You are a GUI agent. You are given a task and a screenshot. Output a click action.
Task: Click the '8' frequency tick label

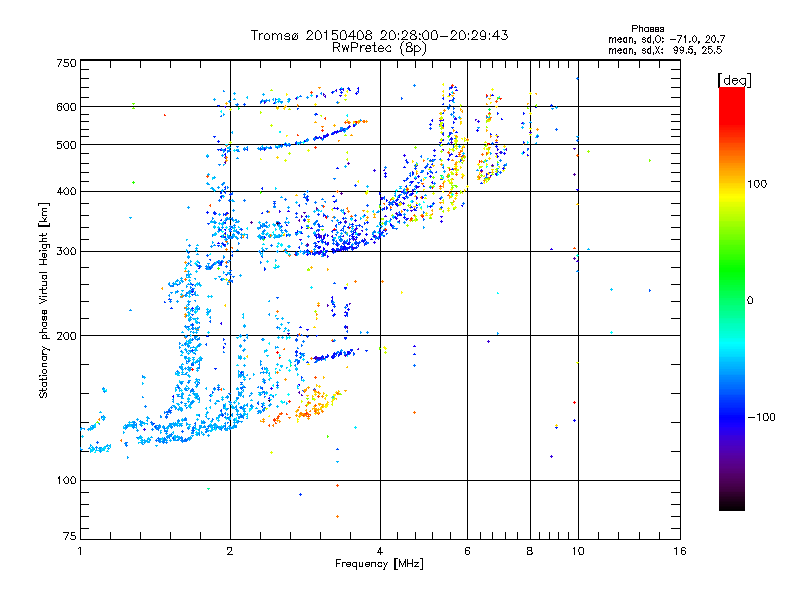click(x=530, y=551)
